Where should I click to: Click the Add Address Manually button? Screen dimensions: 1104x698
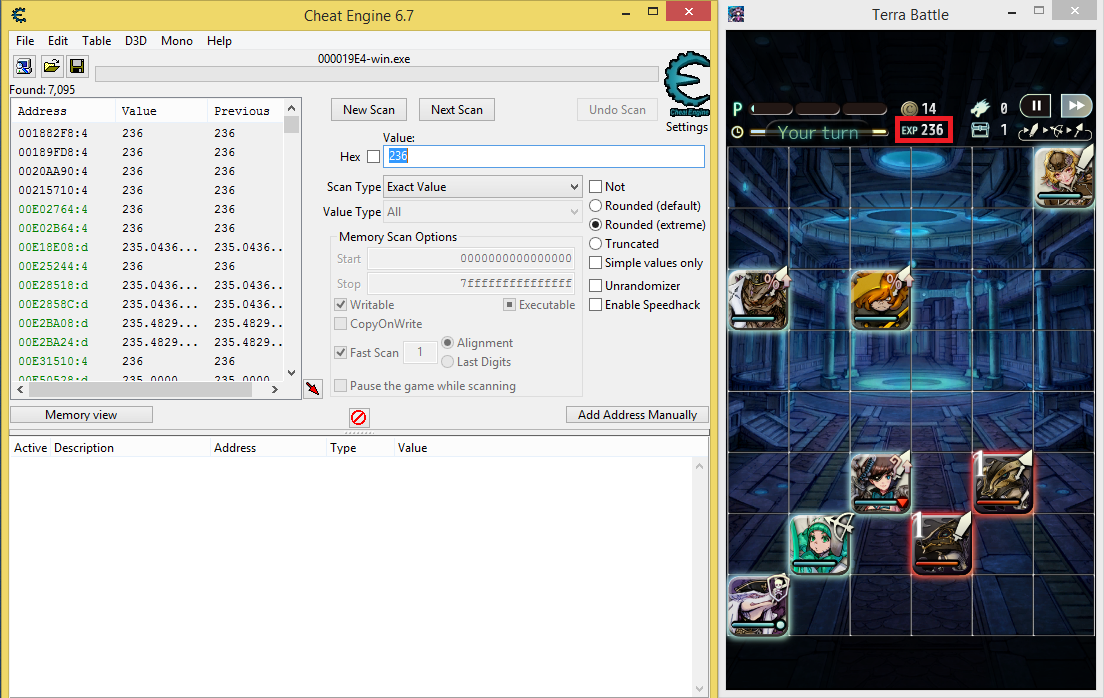point(637,415)
